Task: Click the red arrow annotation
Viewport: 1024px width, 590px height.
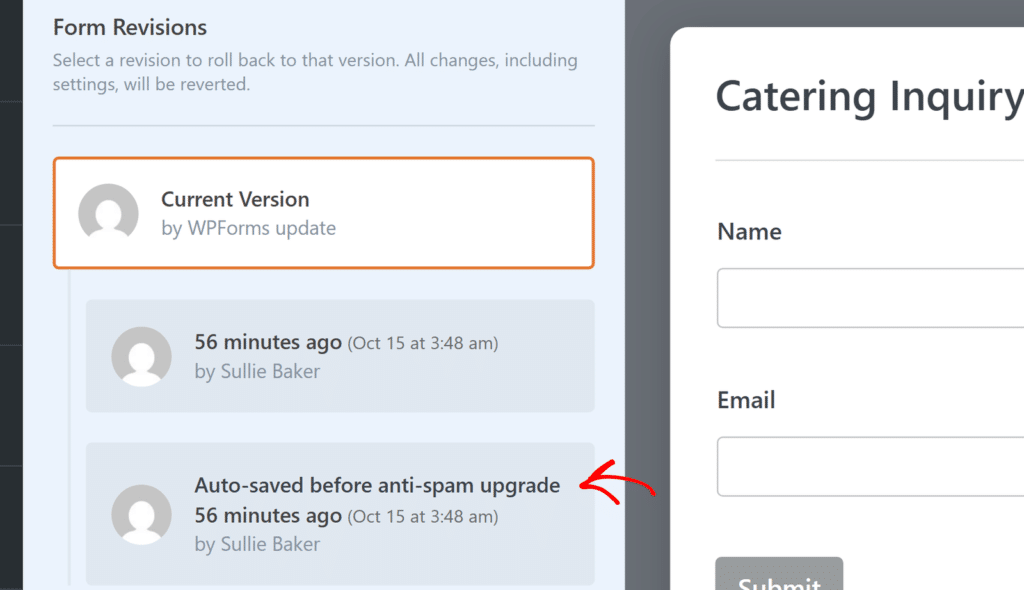Action: tap(617, 482)
